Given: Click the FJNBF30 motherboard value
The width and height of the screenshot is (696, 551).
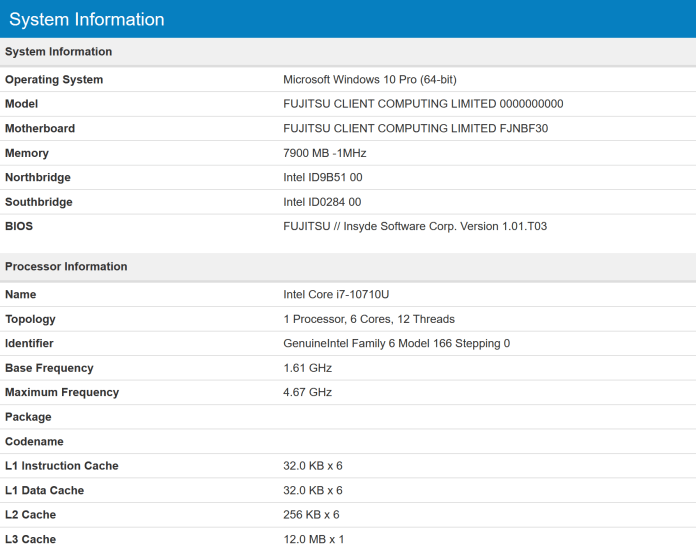Looking at the screenshot, I should coord(415,129).
